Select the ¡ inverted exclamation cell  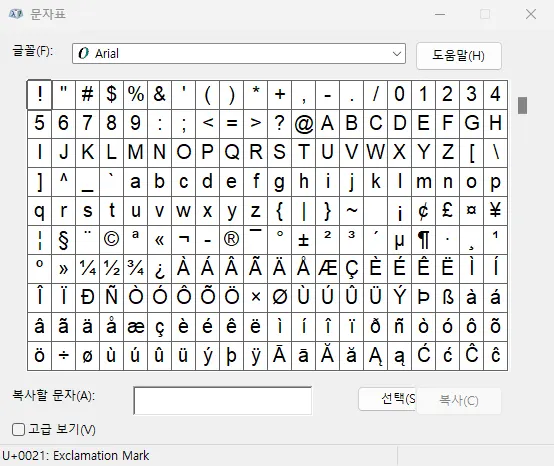pos(399,211)
